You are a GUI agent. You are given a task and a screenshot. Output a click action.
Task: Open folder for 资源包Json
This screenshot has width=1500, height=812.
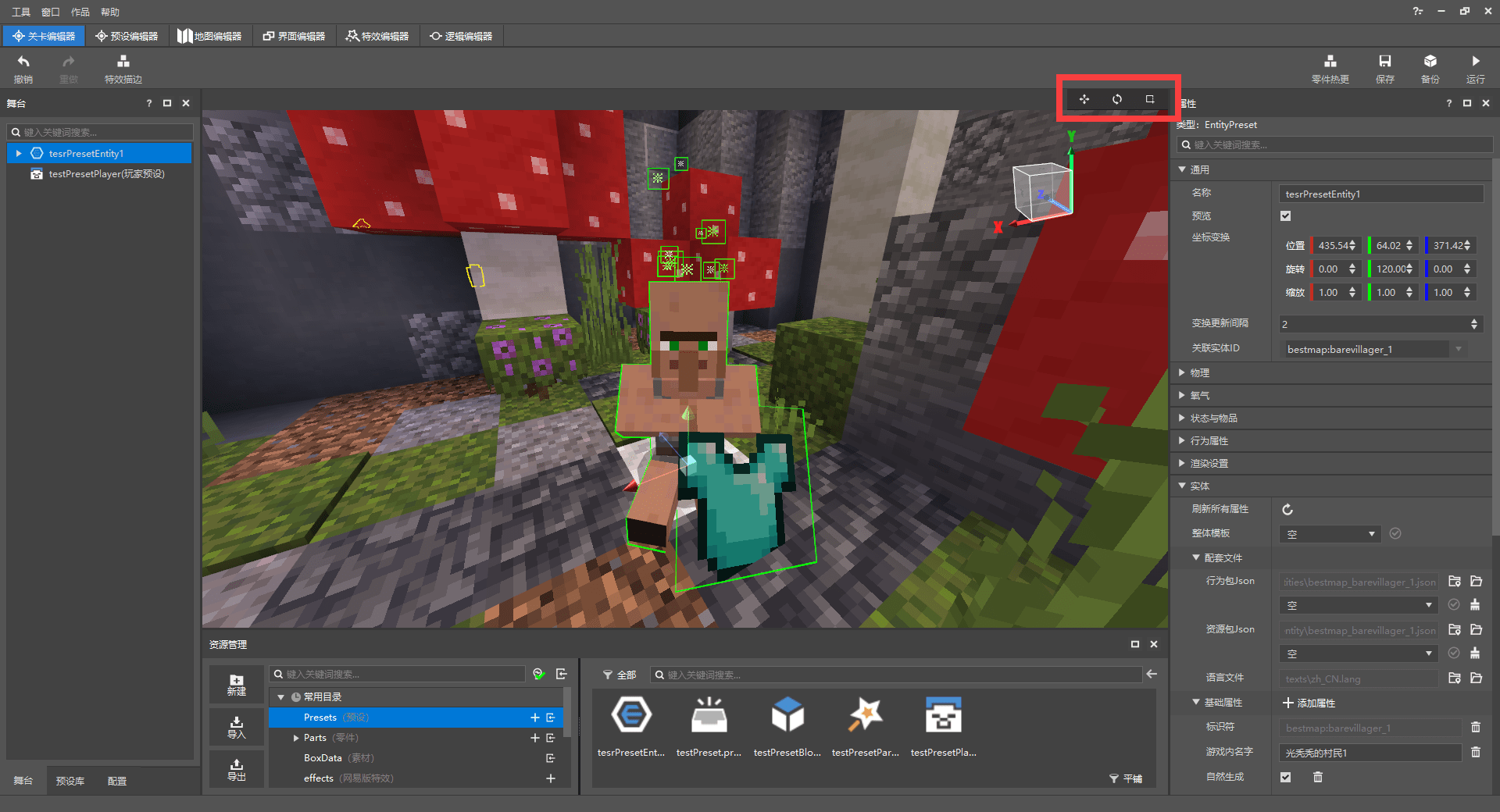(1476, 630)
